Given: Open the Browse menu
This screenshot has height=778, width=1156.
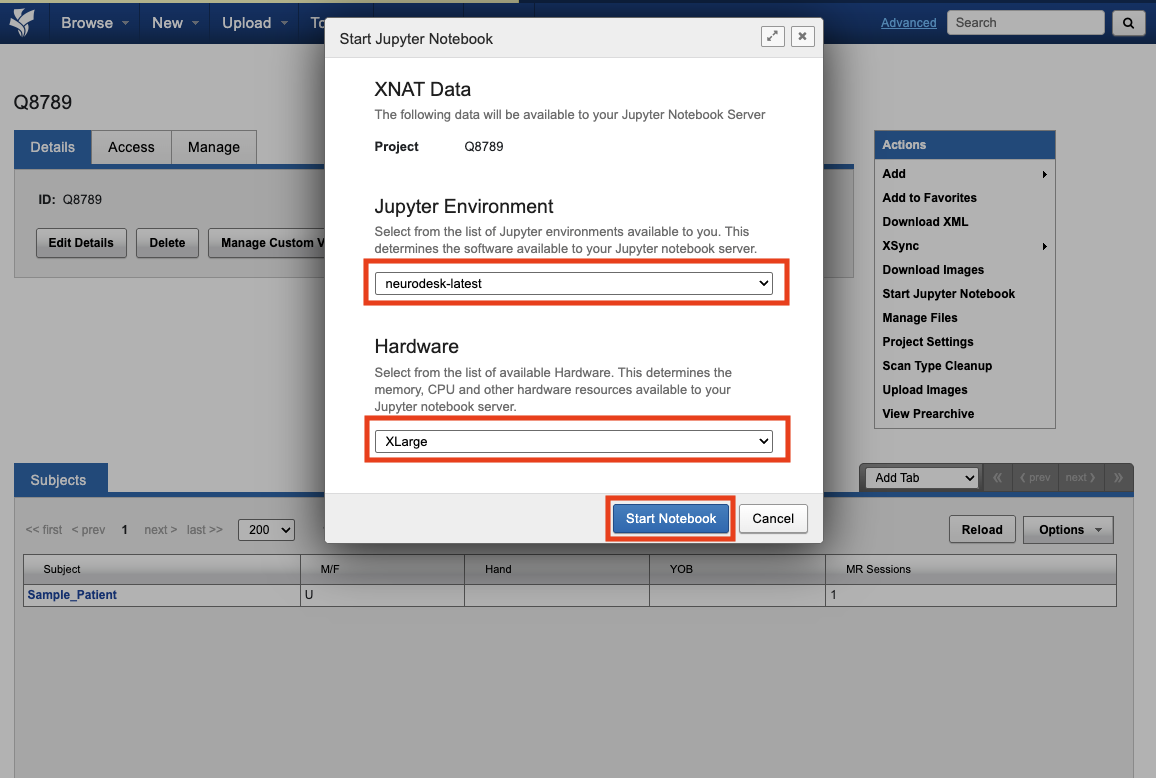Looking at the screenshot, I should pyautogui.click(x=94, y=22).
